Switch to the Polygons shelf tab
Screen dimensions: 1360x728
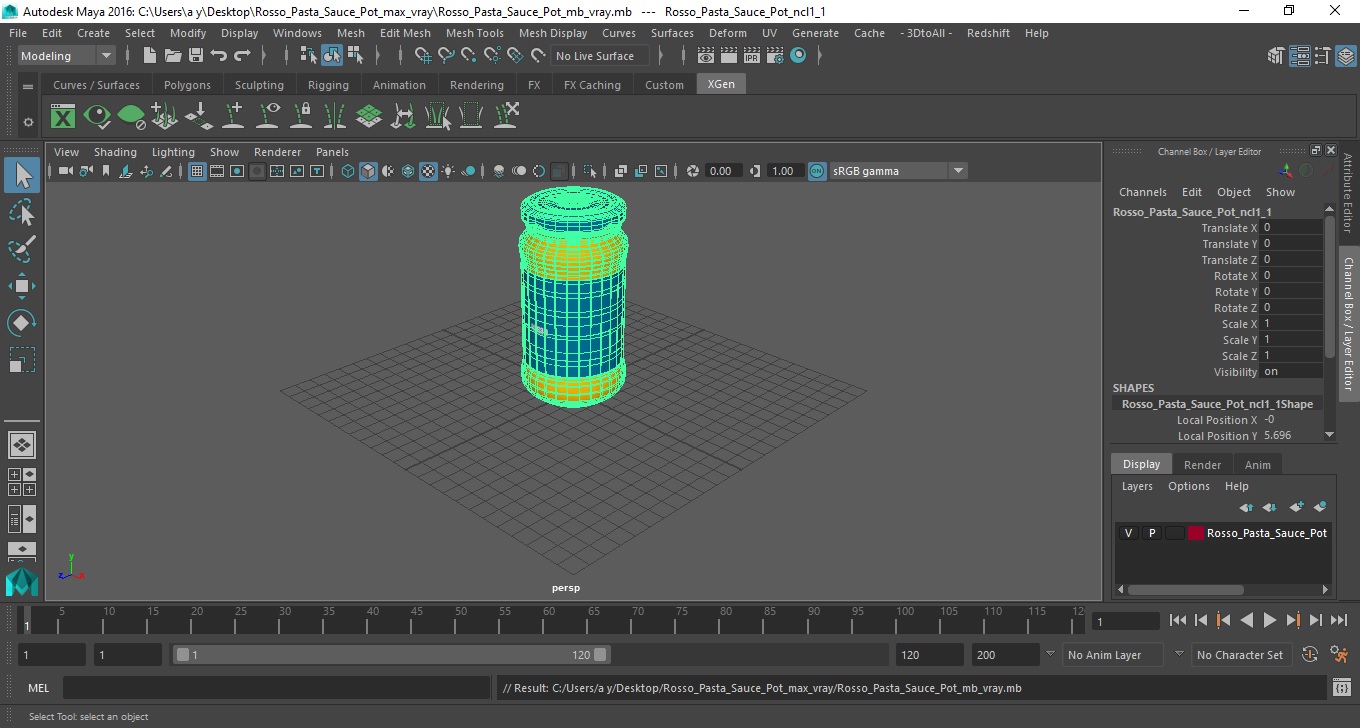coord(187,85)
